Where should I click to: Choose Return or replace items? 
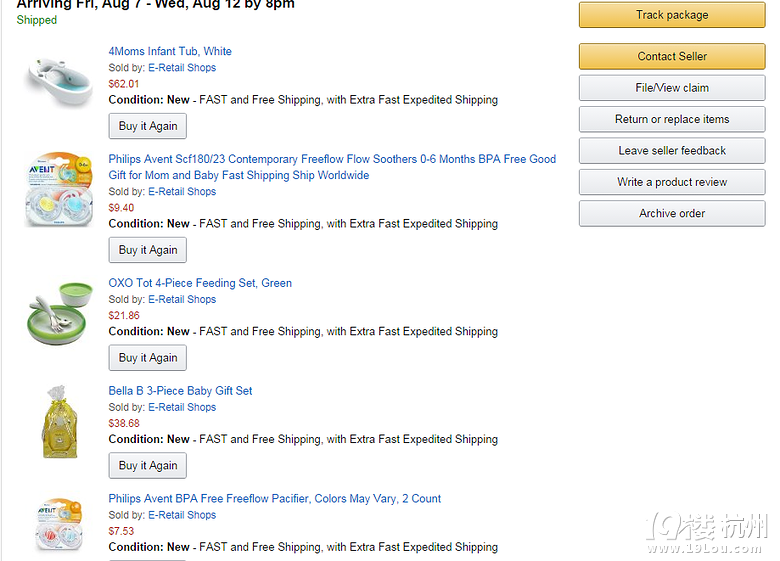pyautogui.click(x=672, y=119)
